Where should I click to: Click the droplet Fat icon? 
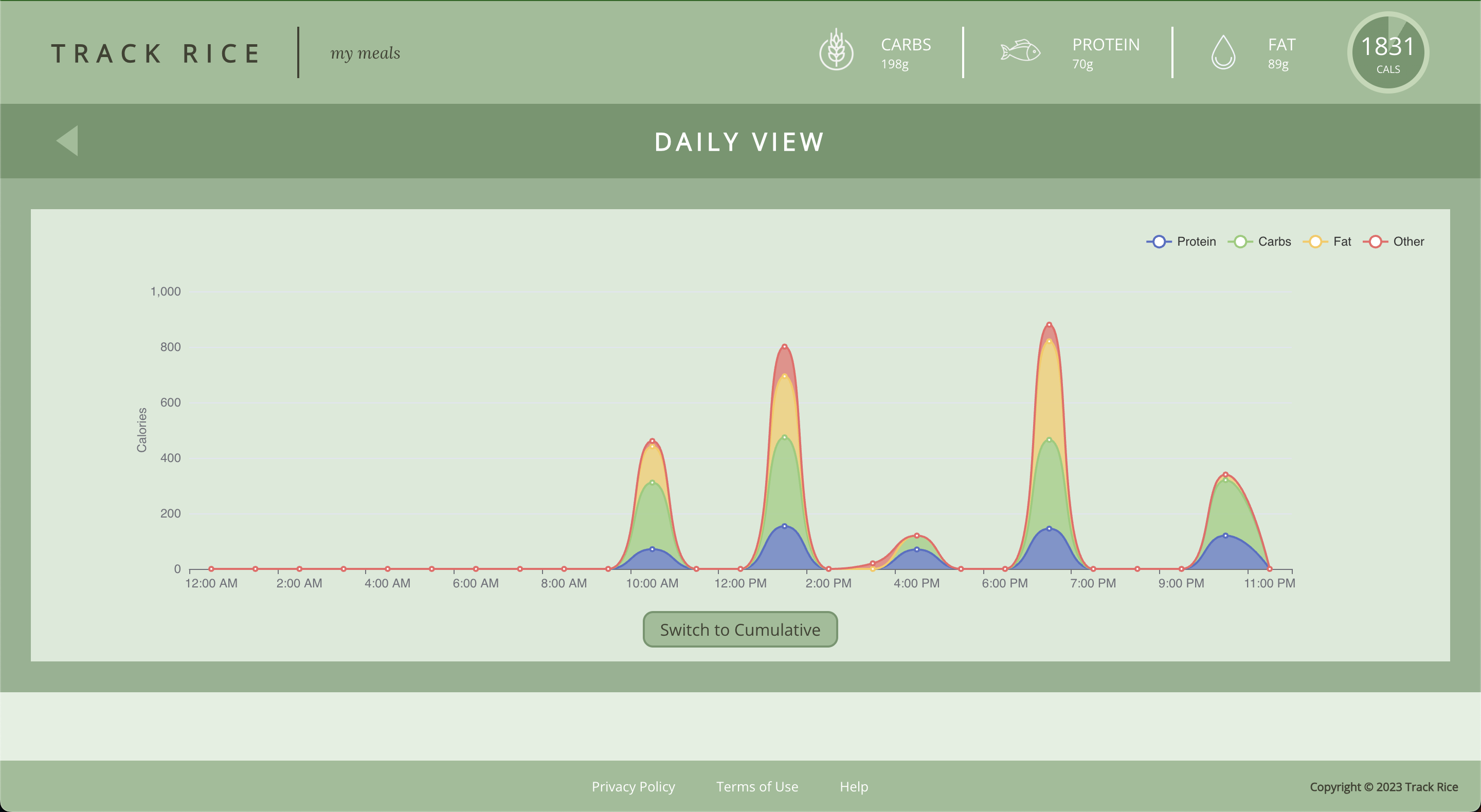tap(1223, 52)
